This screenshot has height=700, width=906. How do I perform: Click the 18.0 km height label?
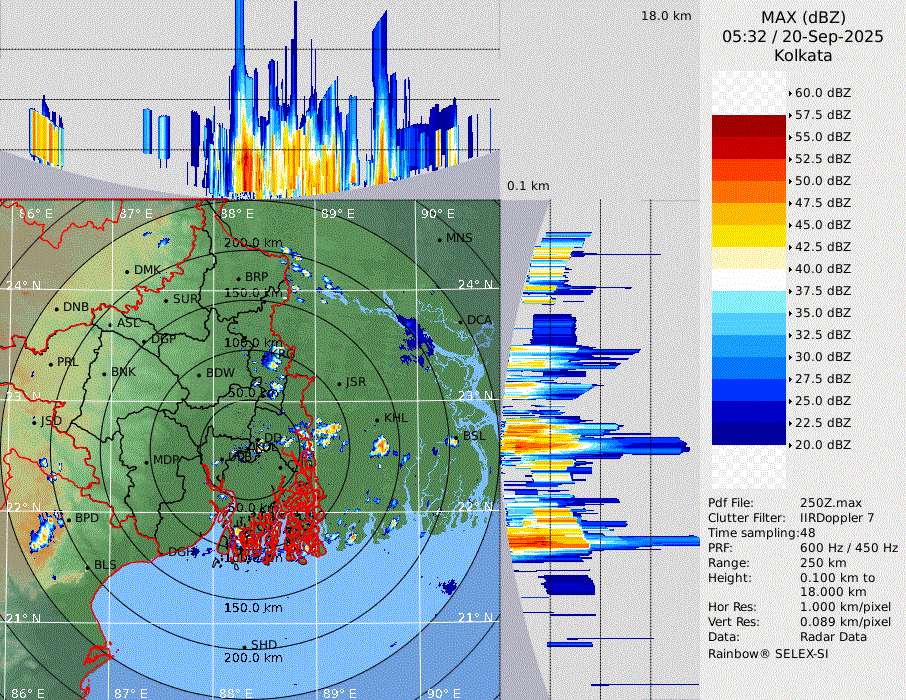pyautogui.click(x=666, y=16)
